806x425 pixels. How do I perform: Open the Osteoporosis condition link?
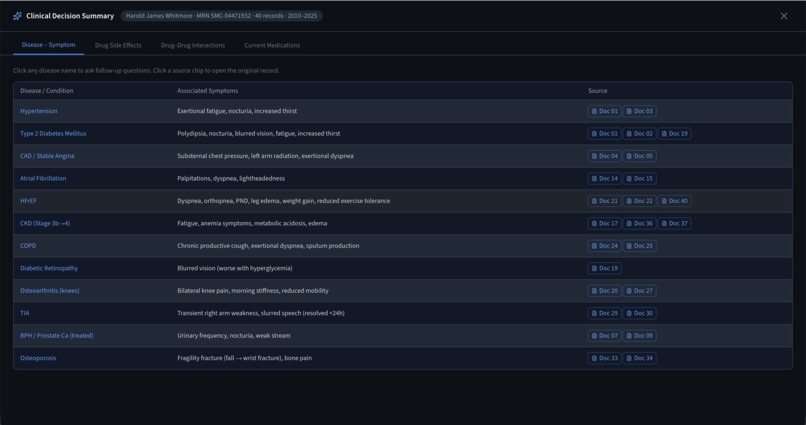coord(38,358)
